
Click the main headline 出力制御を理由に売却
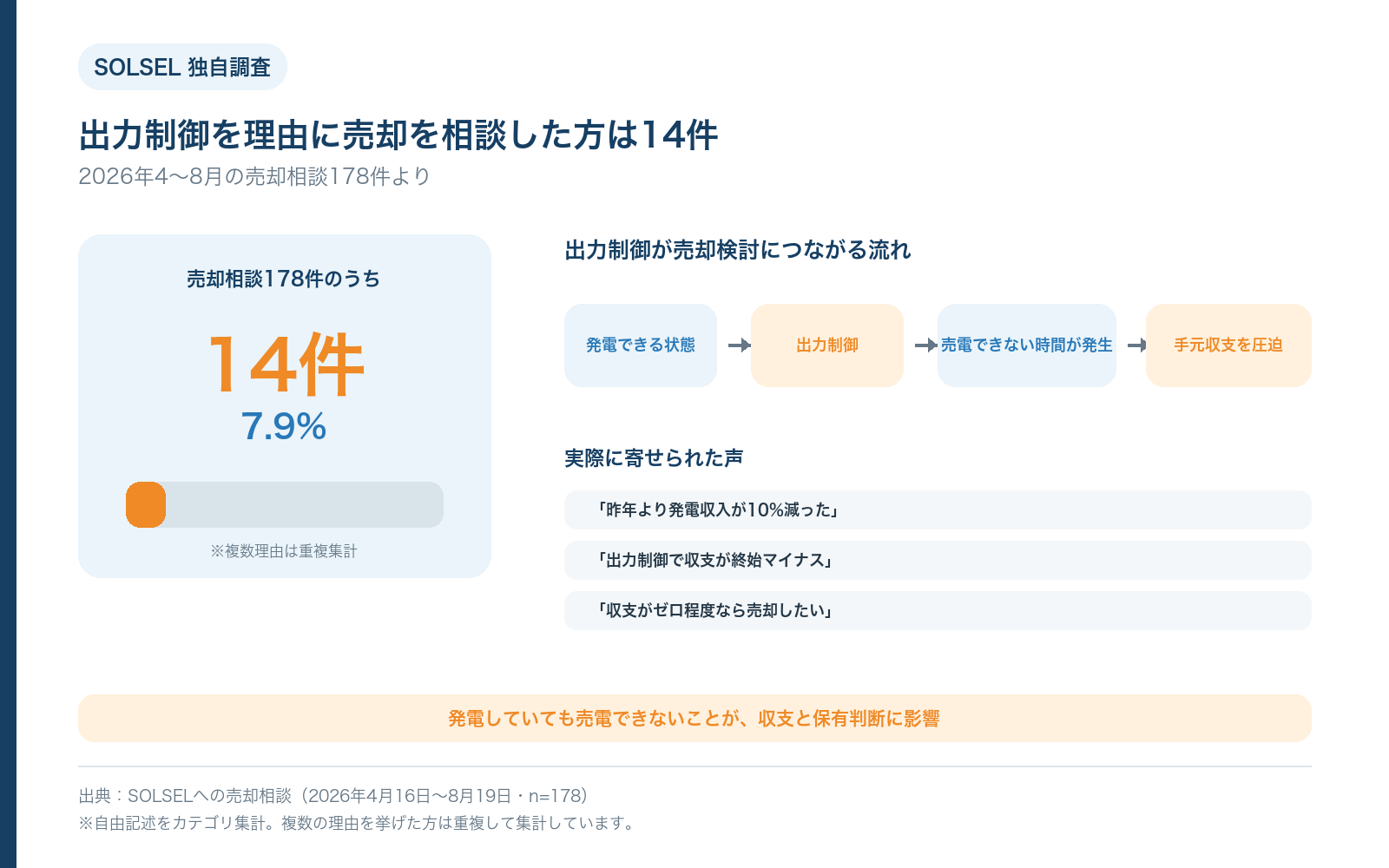click(x=398, y=135)
